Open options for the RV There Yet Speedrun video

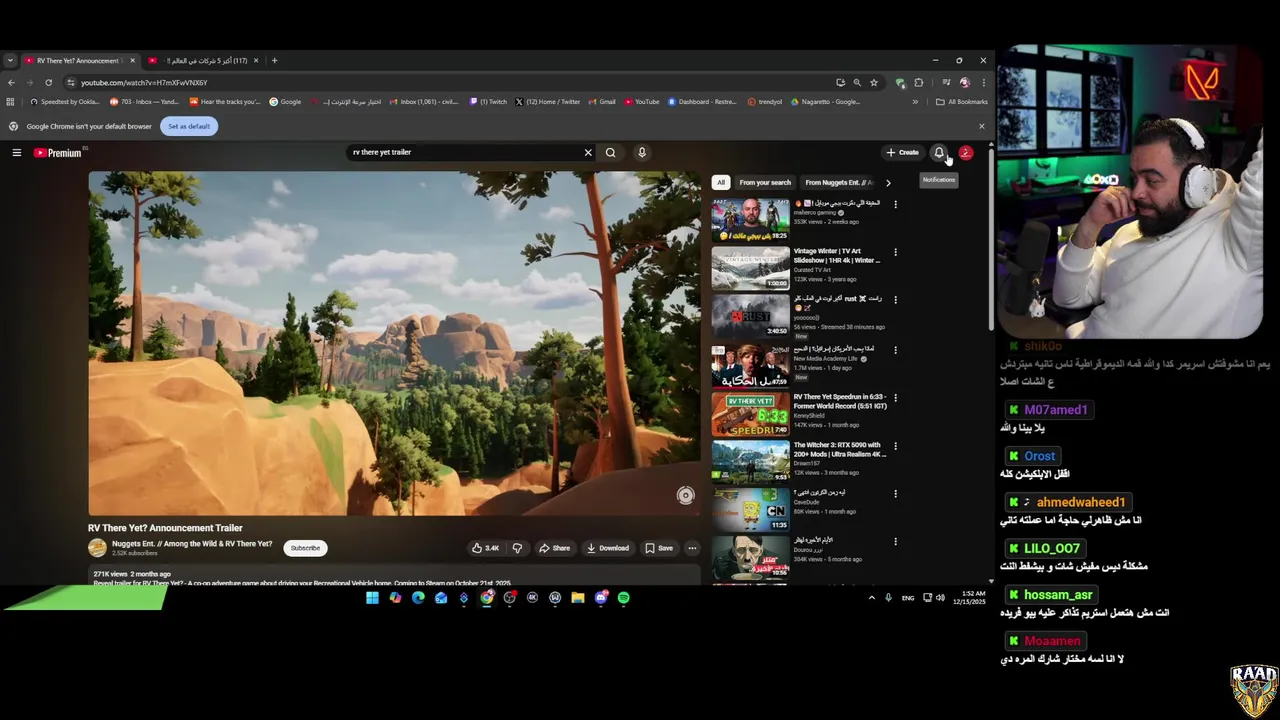click(x=895, y=398)
